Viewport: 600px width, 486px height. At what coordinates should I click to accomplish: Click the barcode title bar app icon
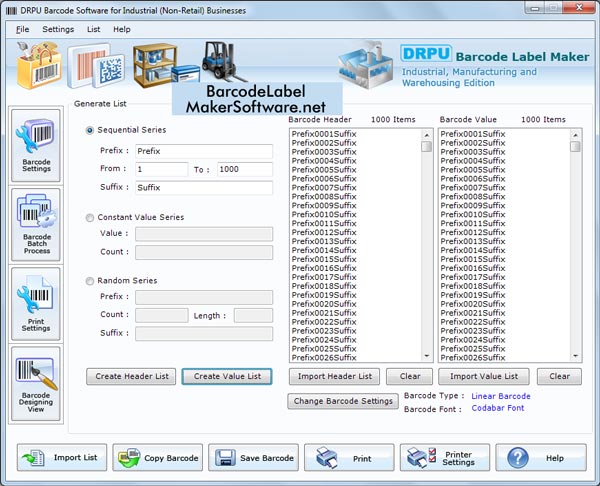pyautogui.click(x=11, y=11)
